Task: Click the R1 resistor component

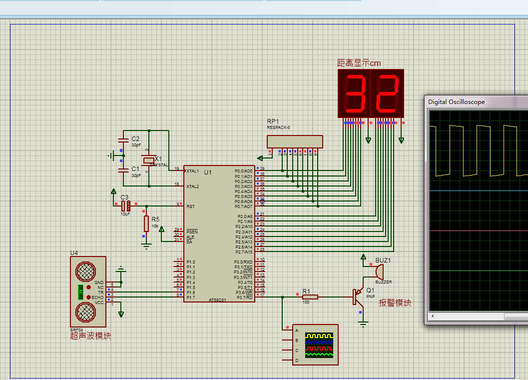Action: tap(310, 297)
